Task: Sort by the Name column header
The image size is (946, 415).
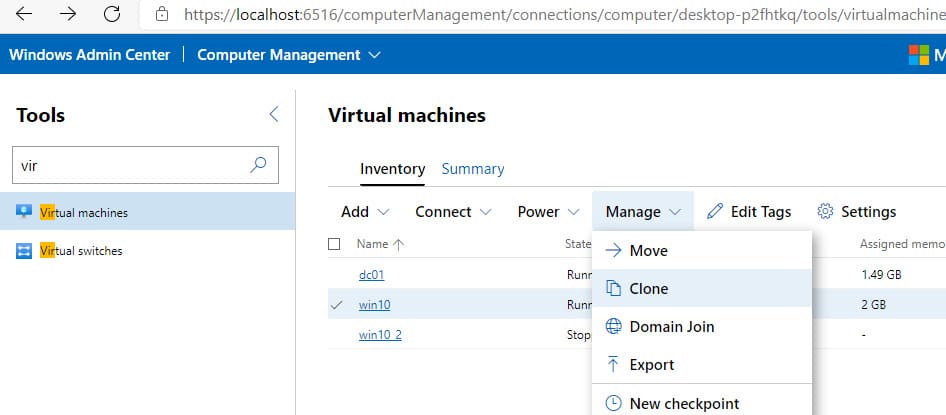Action: (x=372, y=244)
